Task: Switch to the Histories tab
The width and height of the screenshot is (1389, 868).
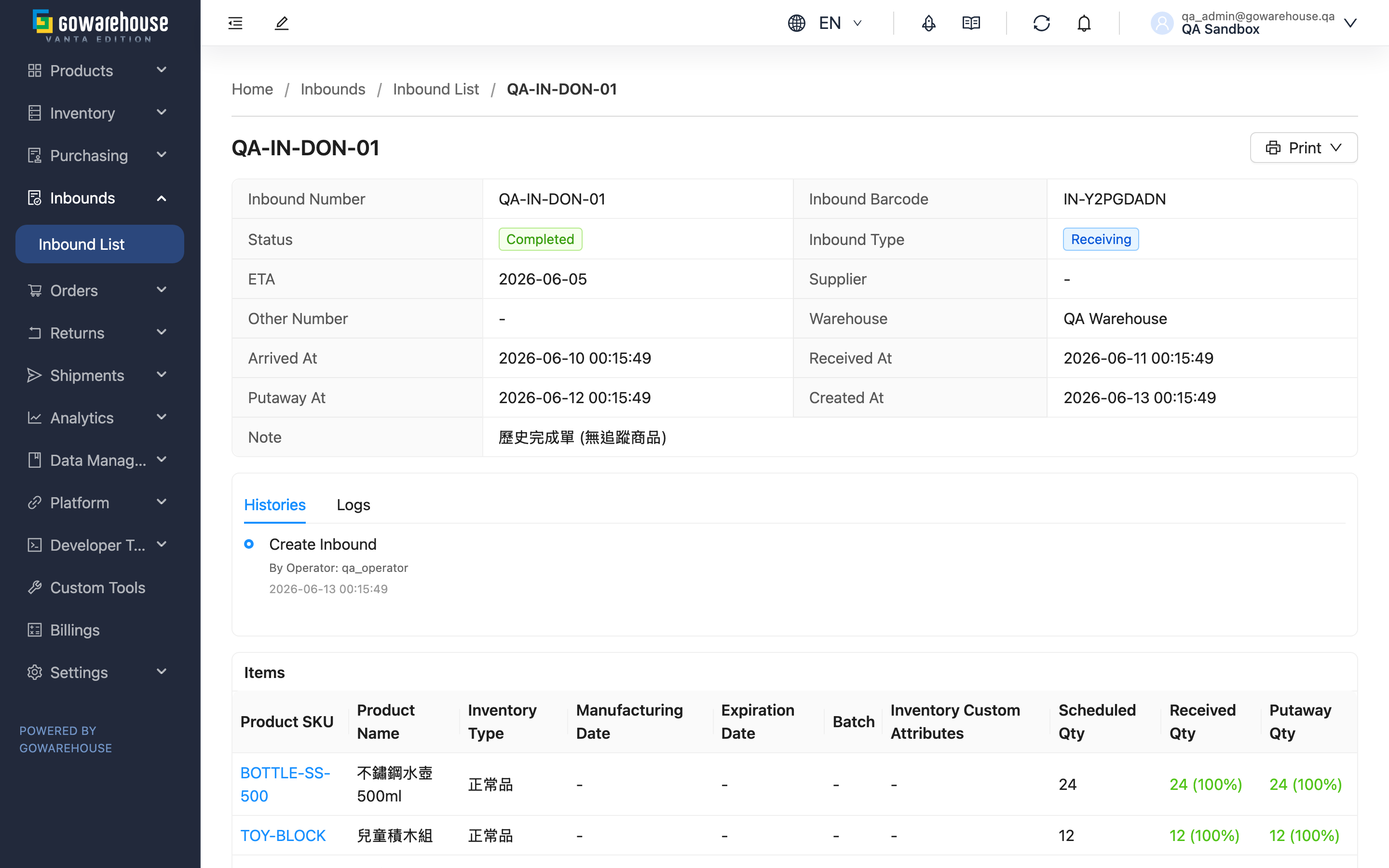Action: click(x=274, y=504)
